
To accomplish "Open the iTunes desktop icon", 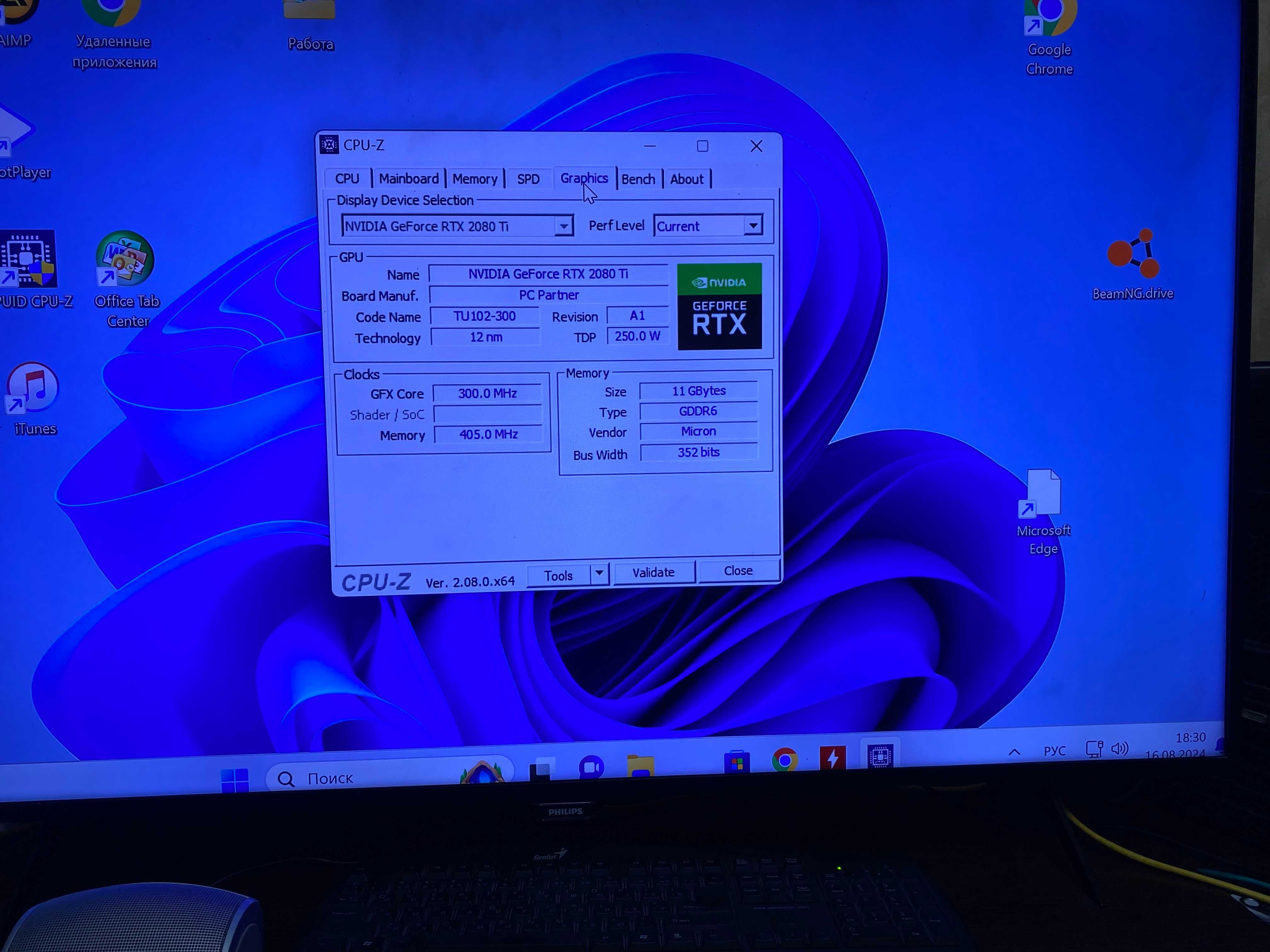I will [34, 399].
